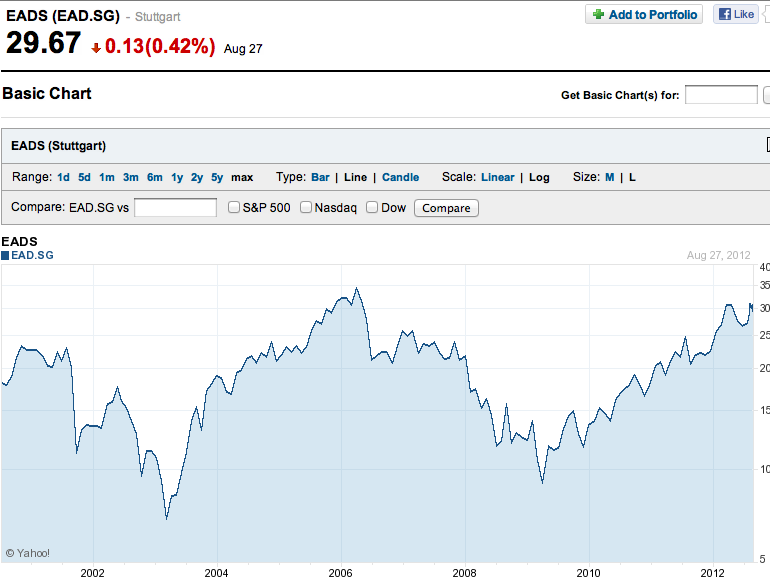
Task: Click the 2010 x-axis year label
Action: click(588, 573)
